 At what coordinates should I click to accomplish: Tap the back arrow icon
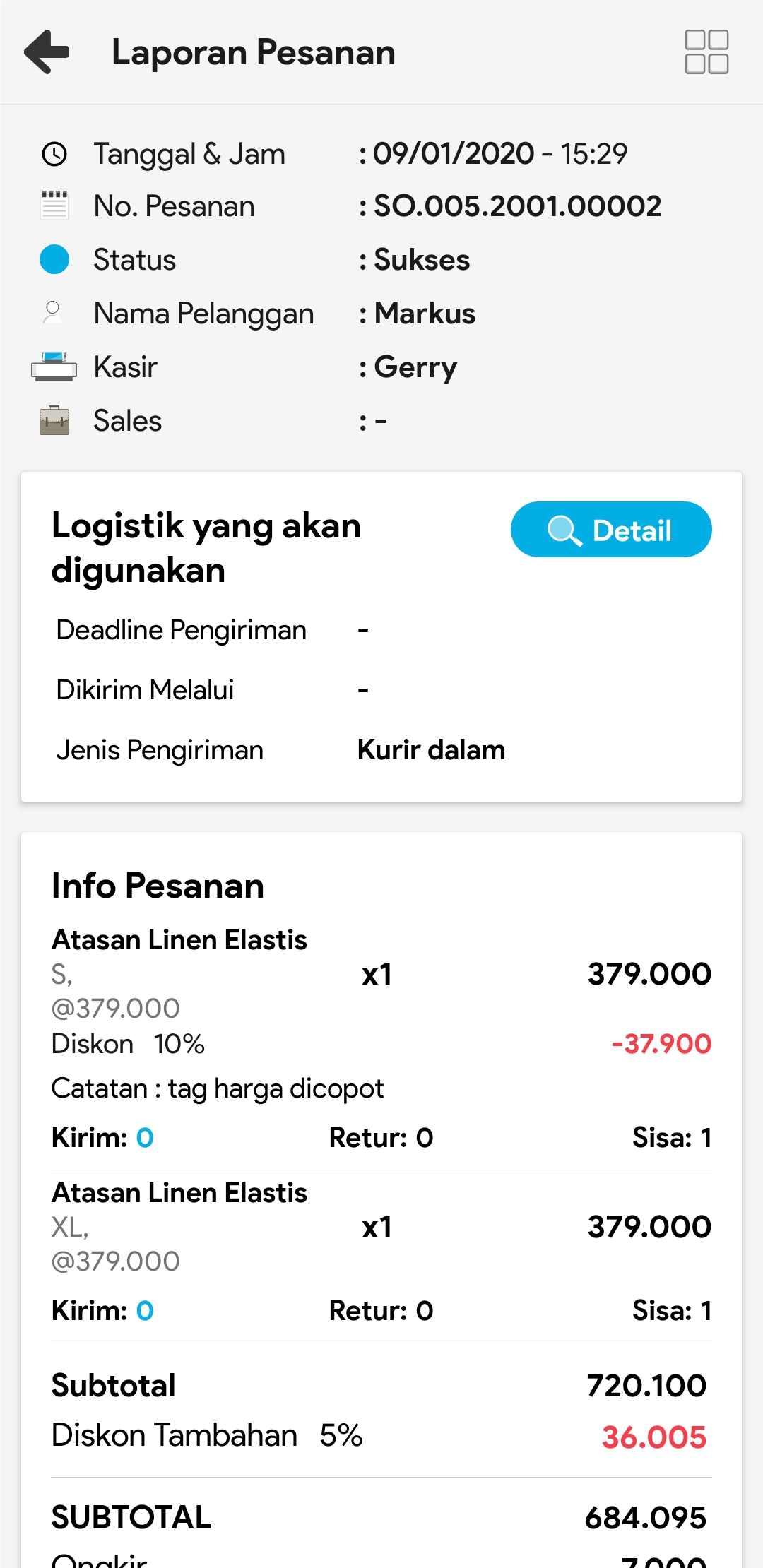click(47, 52)
